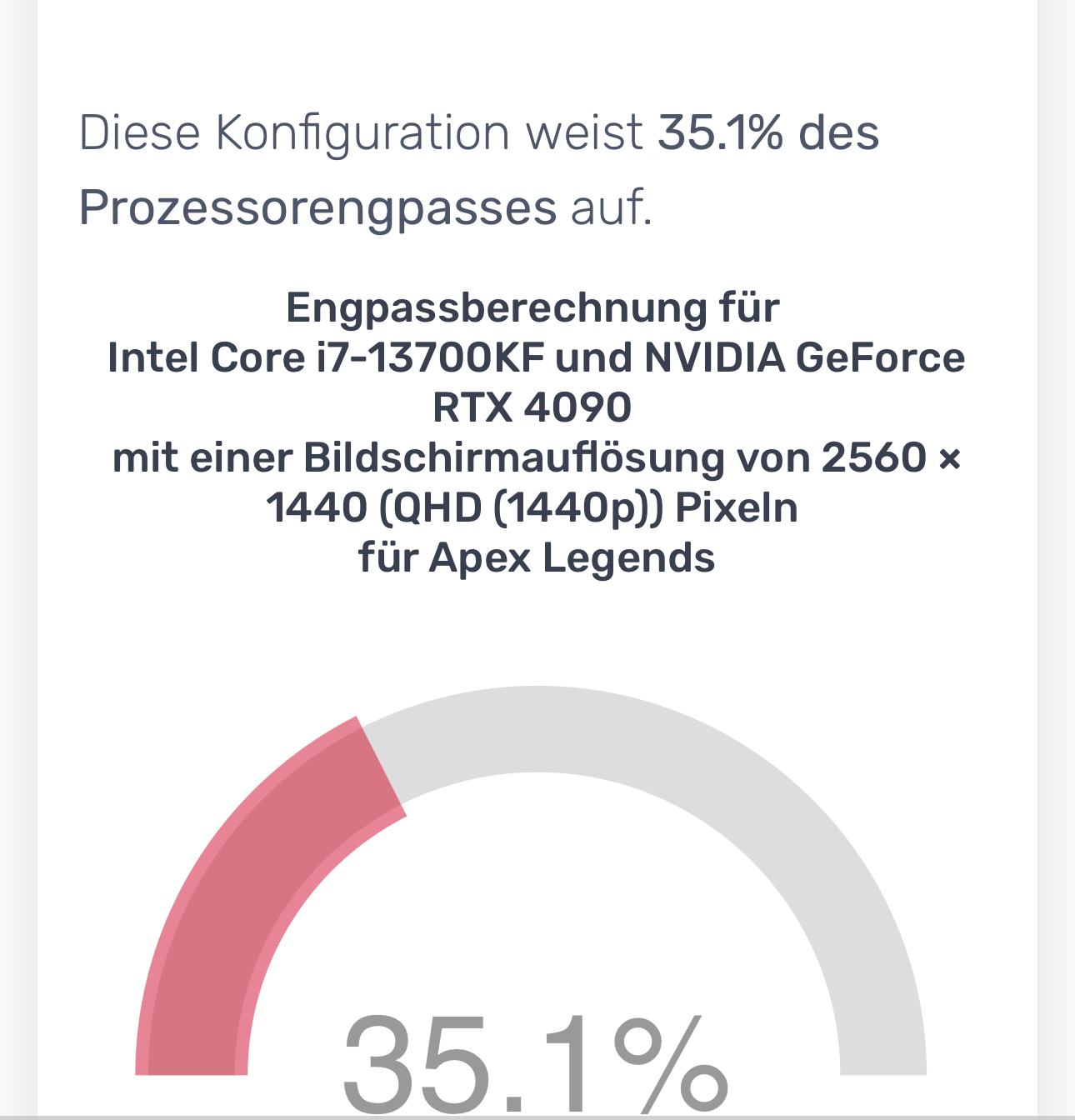
Task: Tap the "Pixeln" word in the heading
Action: point(736,507)
